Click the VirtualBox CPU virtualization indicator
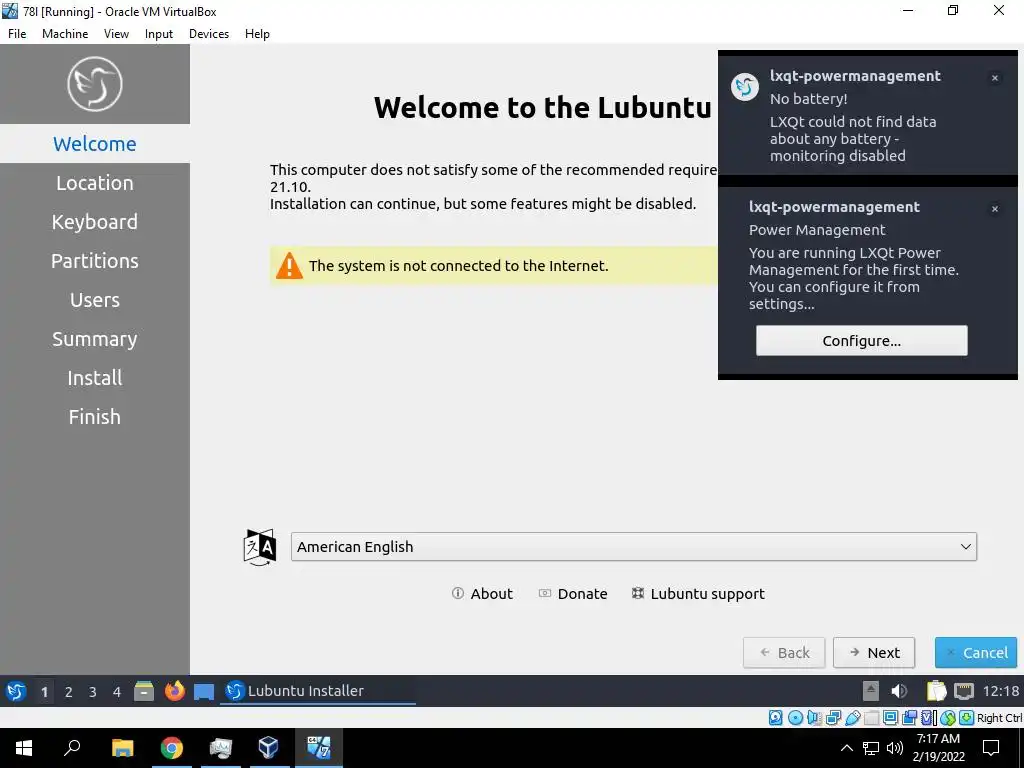The height and width of the screenshot is (768, 1024). coord(929,718)
